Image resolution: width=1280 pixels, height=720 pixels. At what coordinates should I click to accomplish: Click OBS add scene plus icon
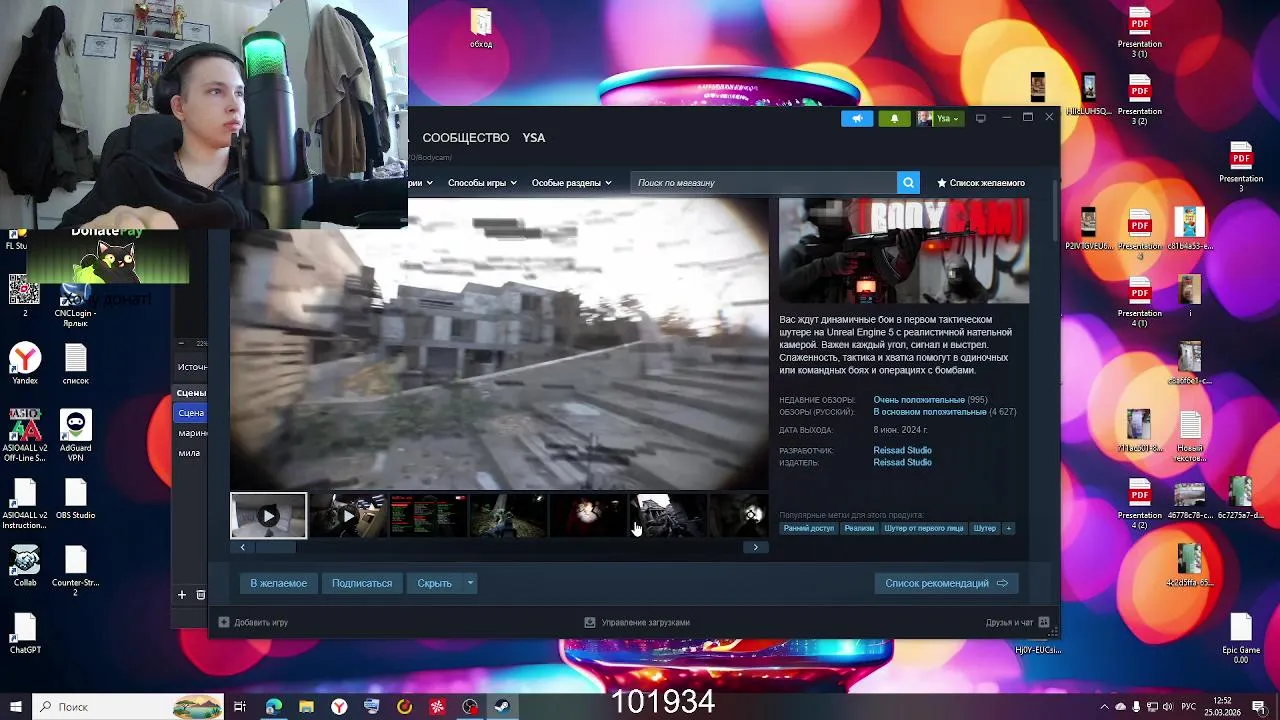pyautogui.click(x=182, y=594)
